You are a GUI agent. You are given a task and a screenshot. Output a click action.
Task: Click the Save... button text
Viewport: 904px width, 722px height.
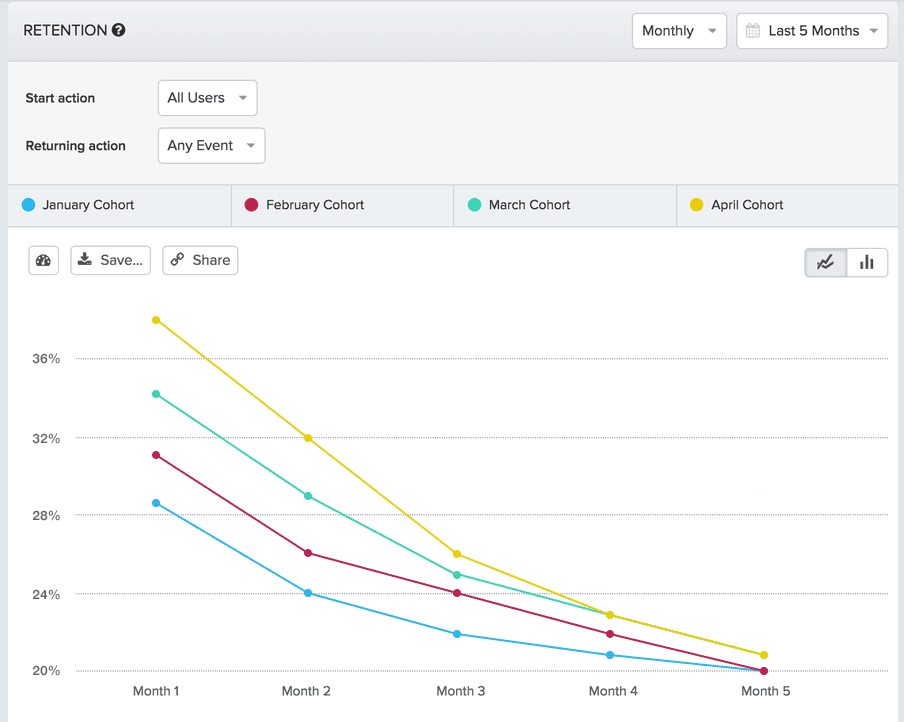[122, 260]
